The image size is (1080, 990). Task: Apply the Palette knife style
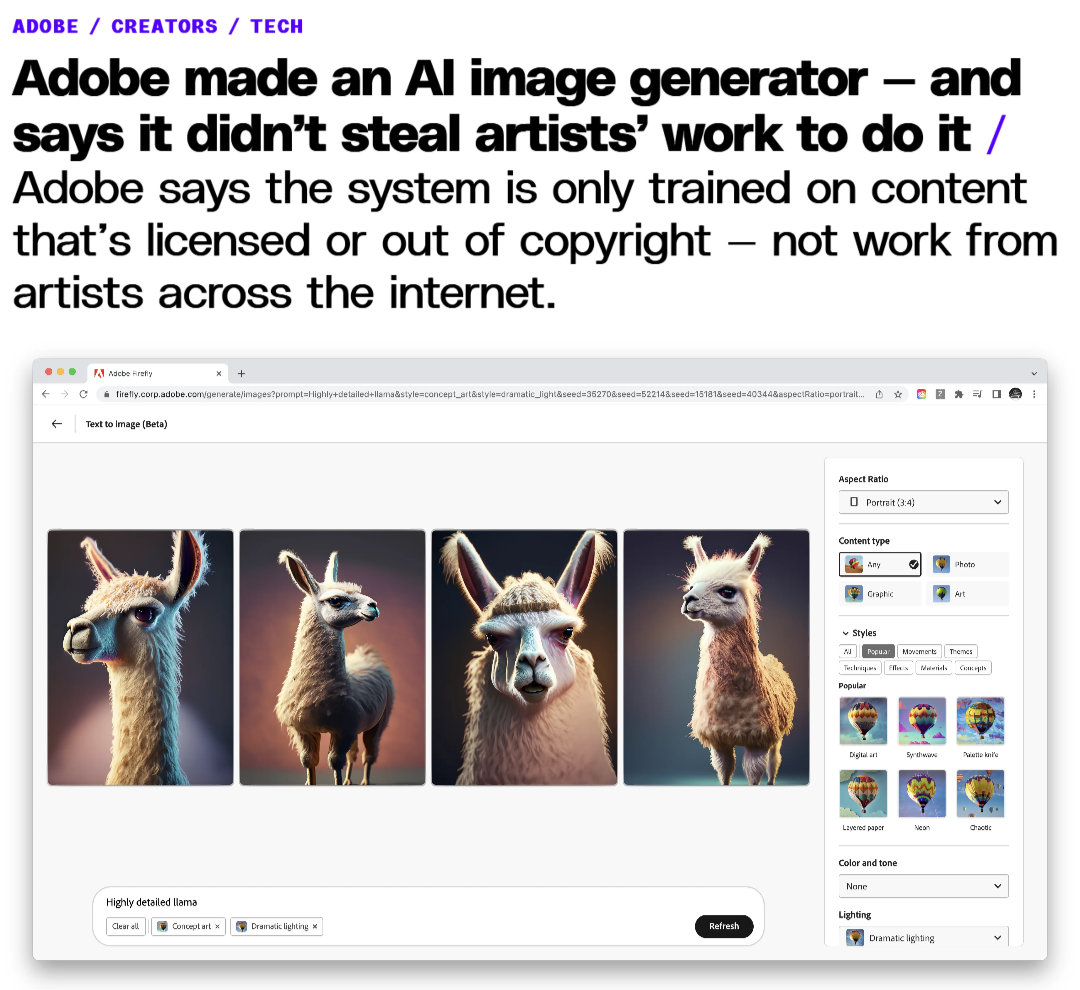[981, 721]
